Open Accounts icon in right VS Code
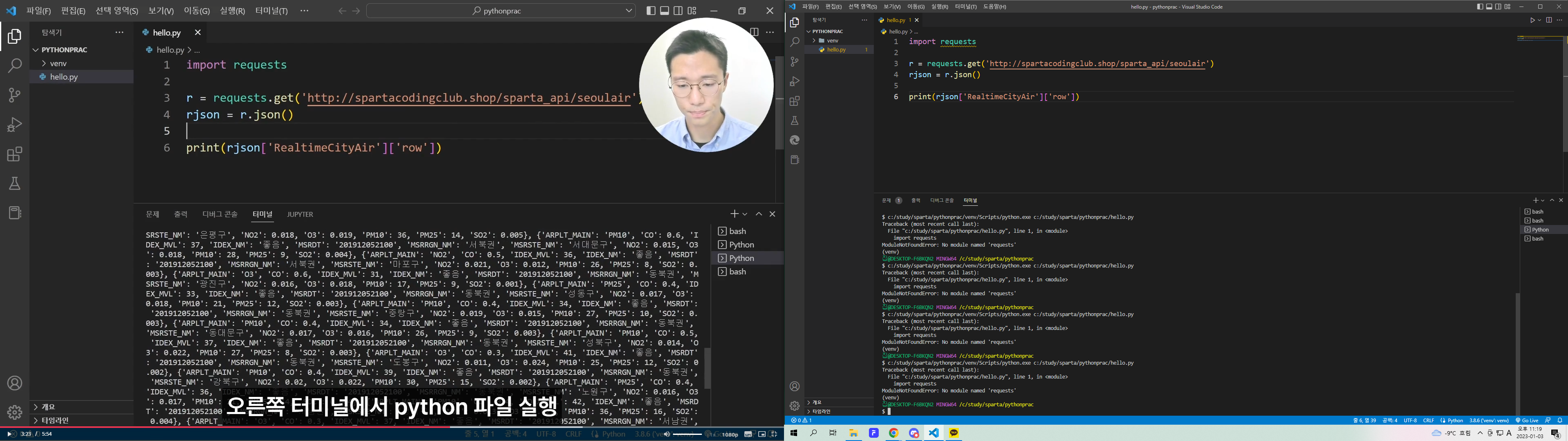This screenshot has width=1568, height=441. pyautogui.click(x=794, y=386)
